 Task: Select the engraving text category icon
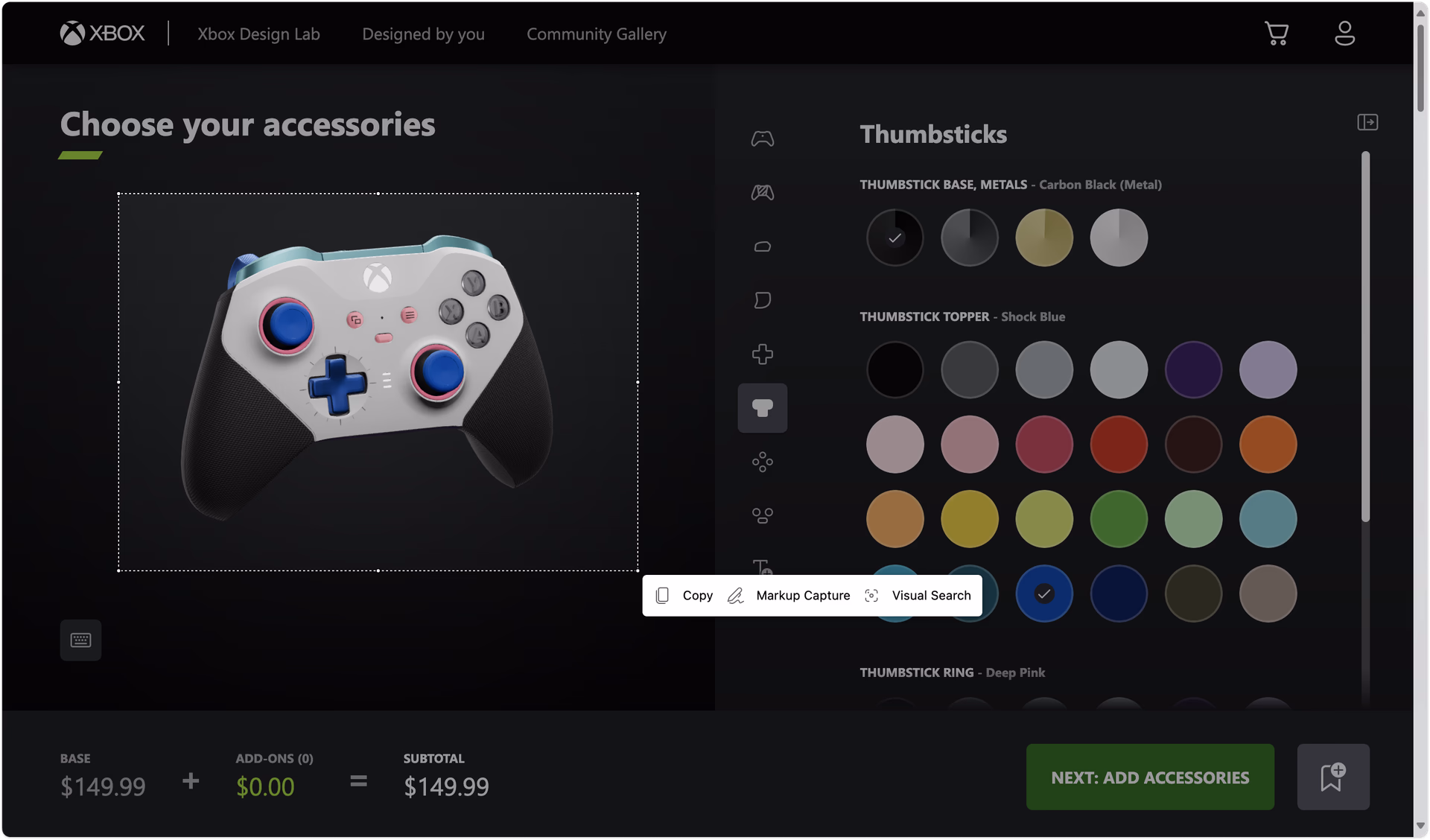(x=762, y=567)
